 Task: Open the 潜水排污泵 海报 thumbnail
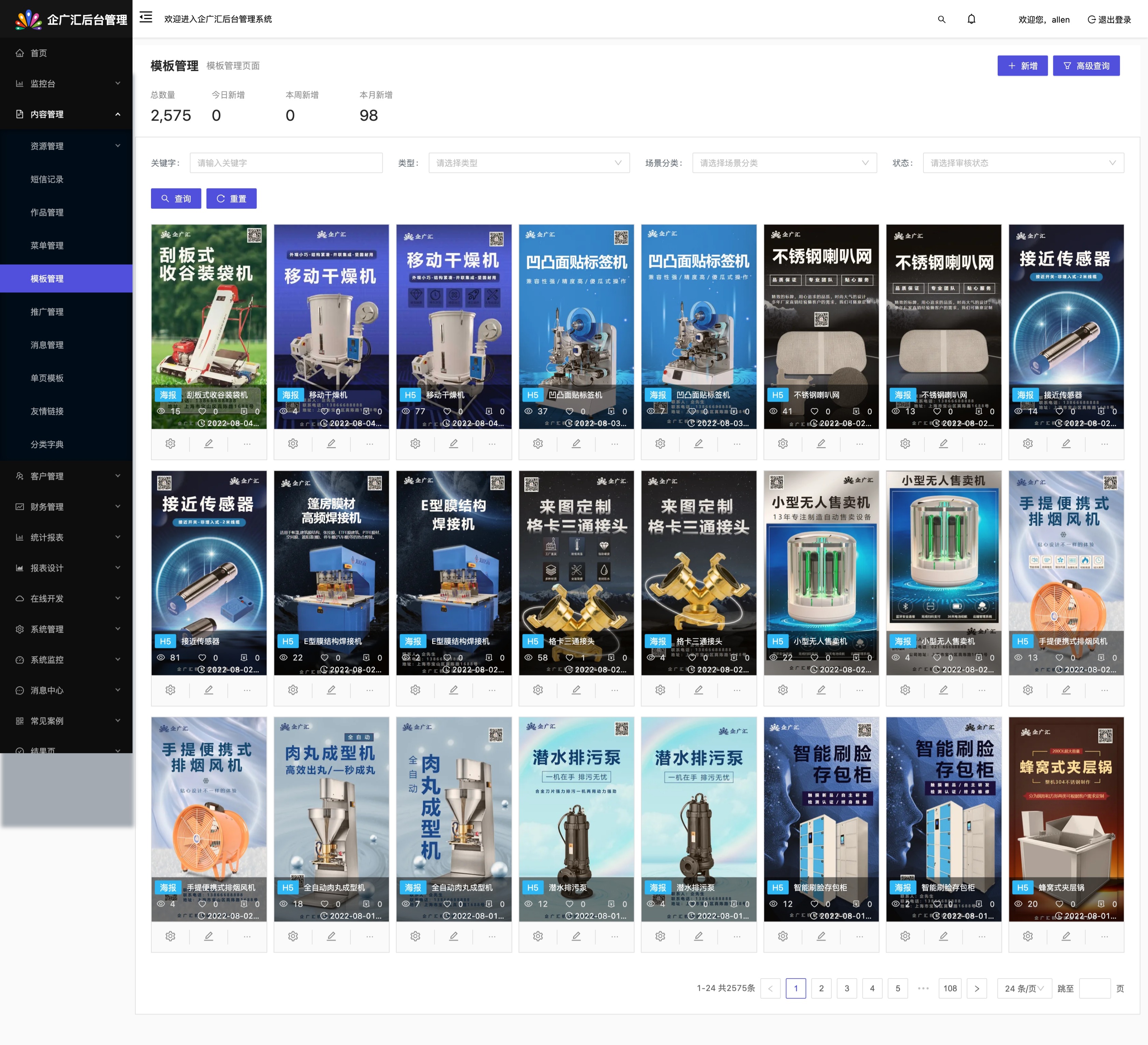tap(699, 819)
